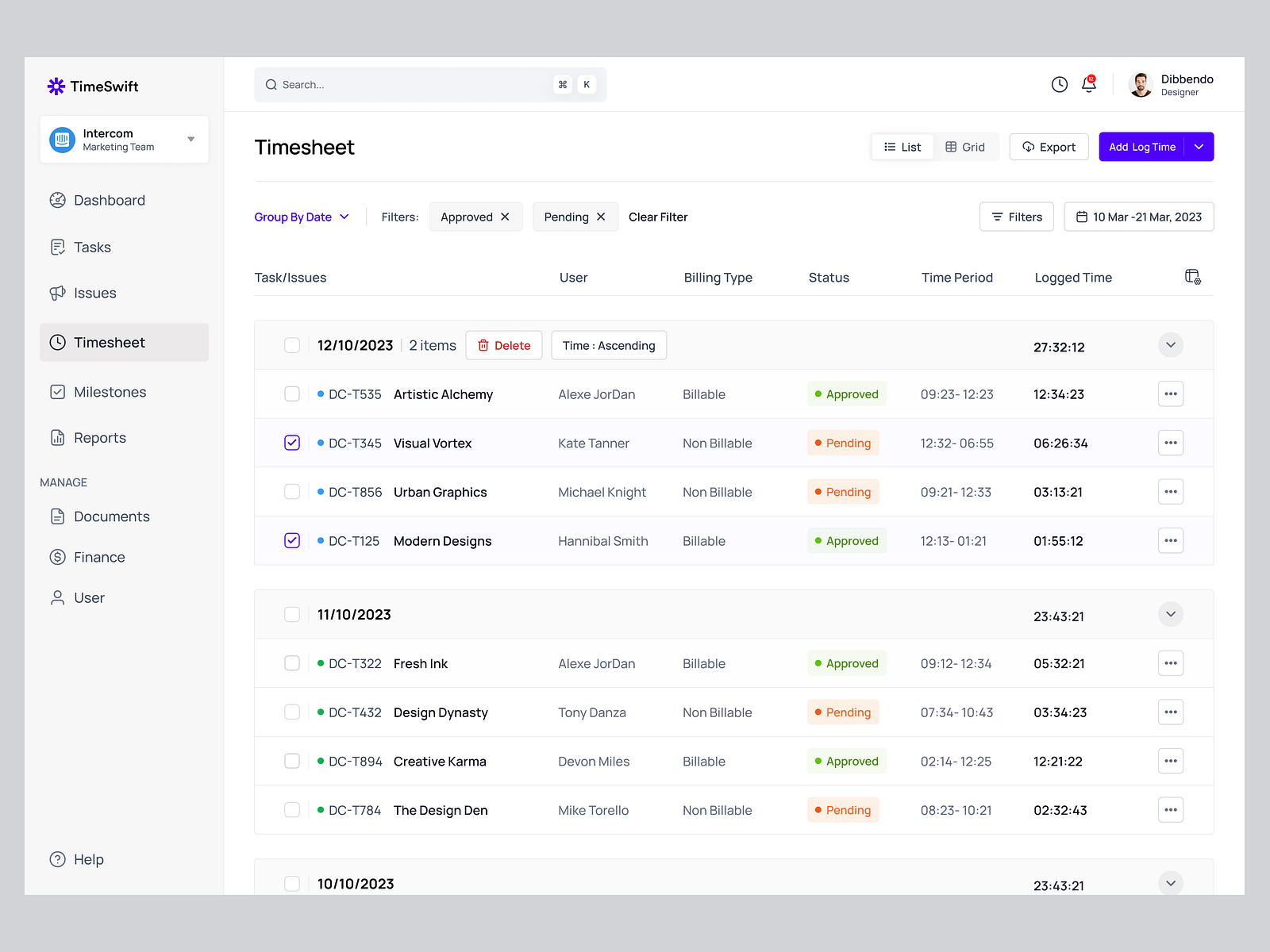
Task: Click the history clock icon near notifications
Action: [x=1059, y=84]
